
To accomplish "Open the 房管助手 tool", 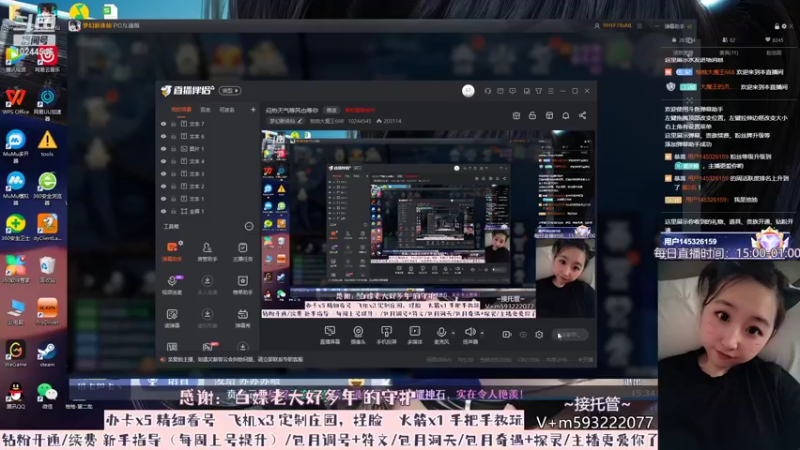I will (x=207, y=252).
